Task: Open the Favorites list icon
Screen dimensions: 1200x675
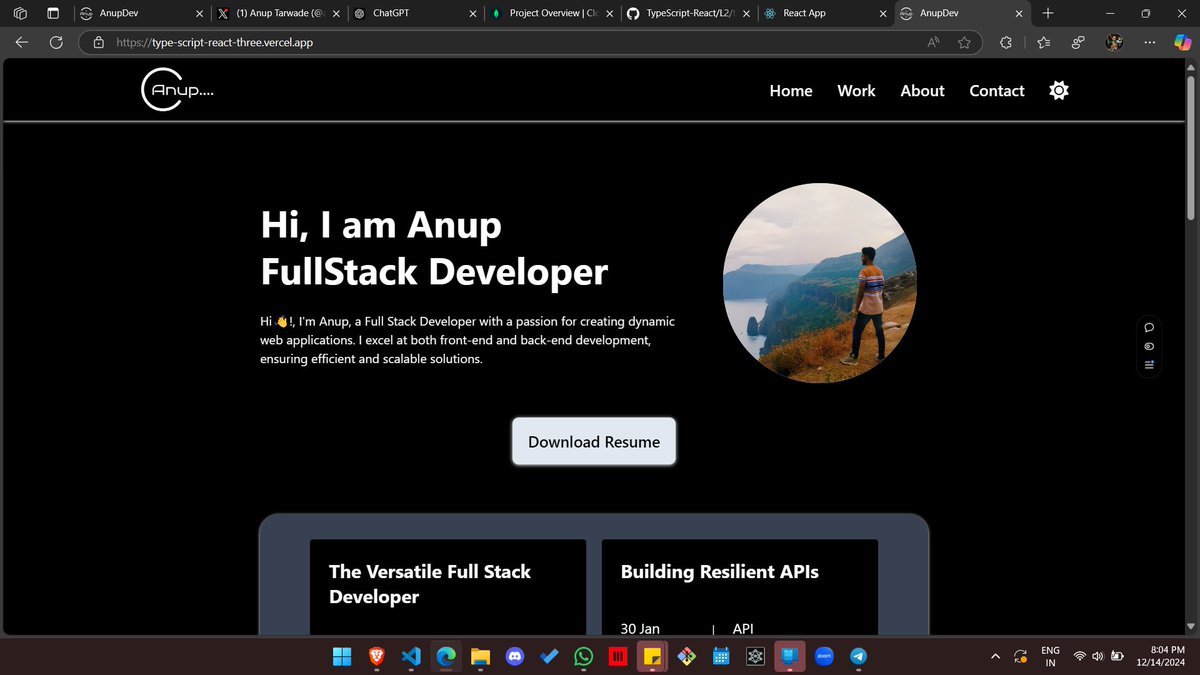Action: click(1043, 43)
